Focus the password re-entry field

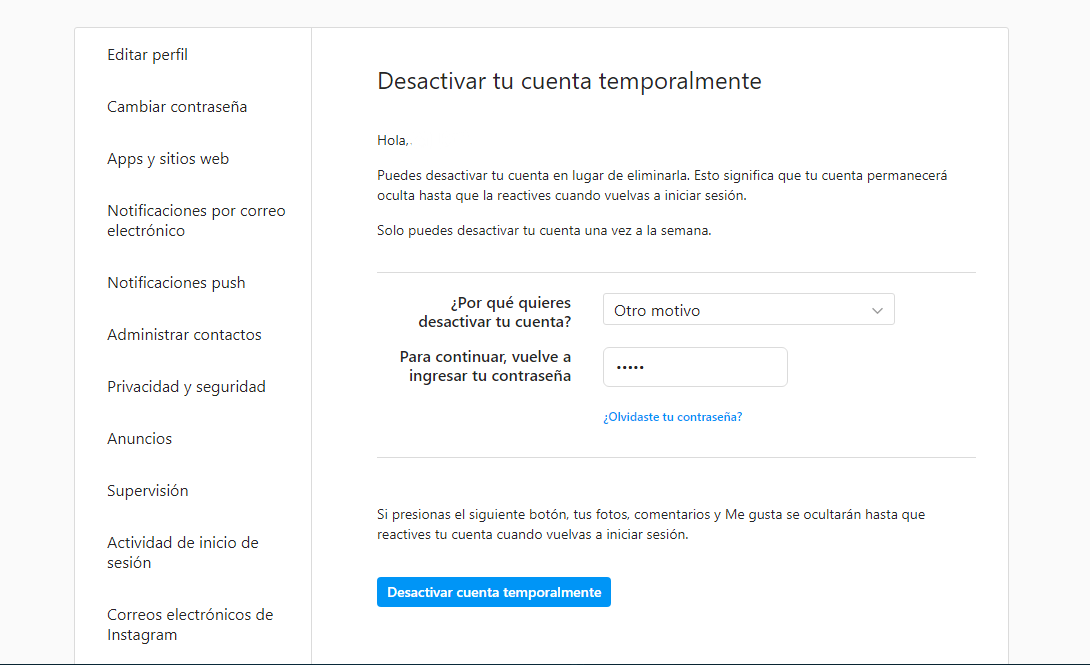695,367
